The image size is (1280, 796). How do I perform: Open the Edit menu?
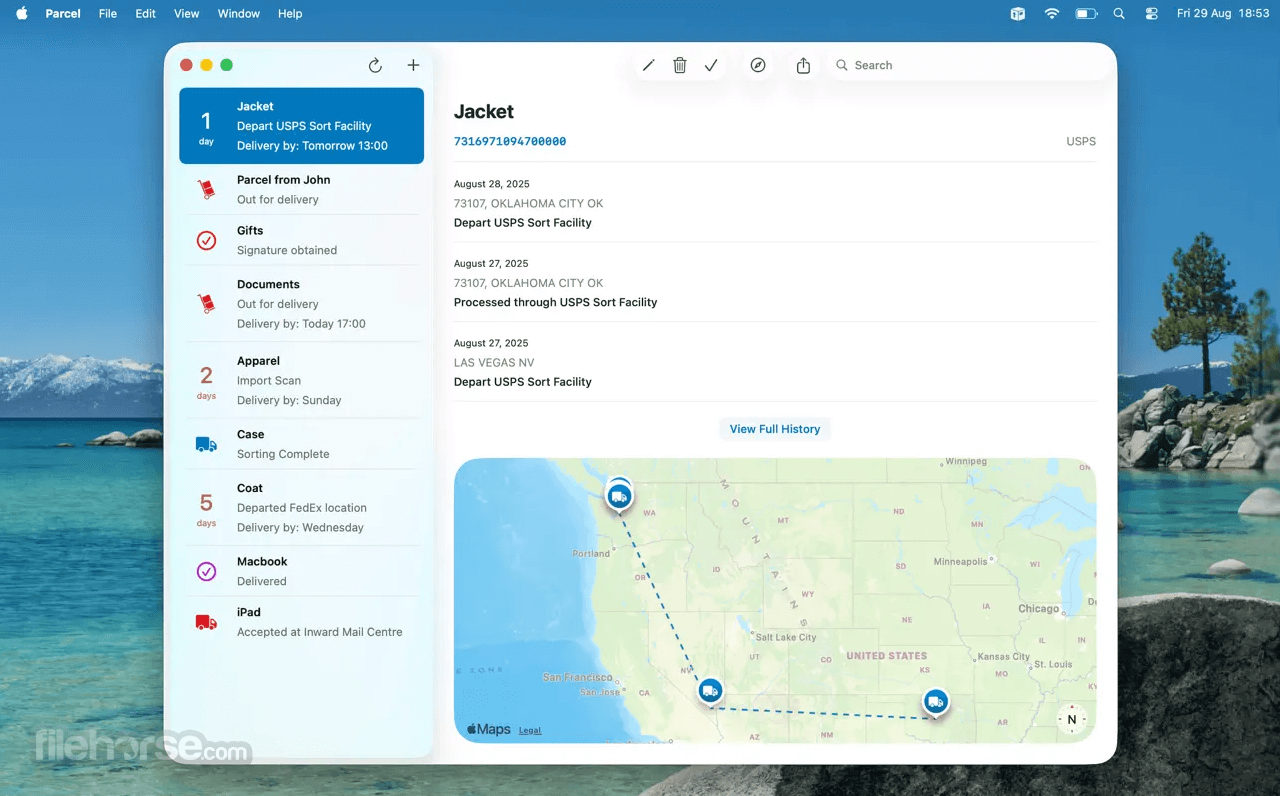click(146, 14)
